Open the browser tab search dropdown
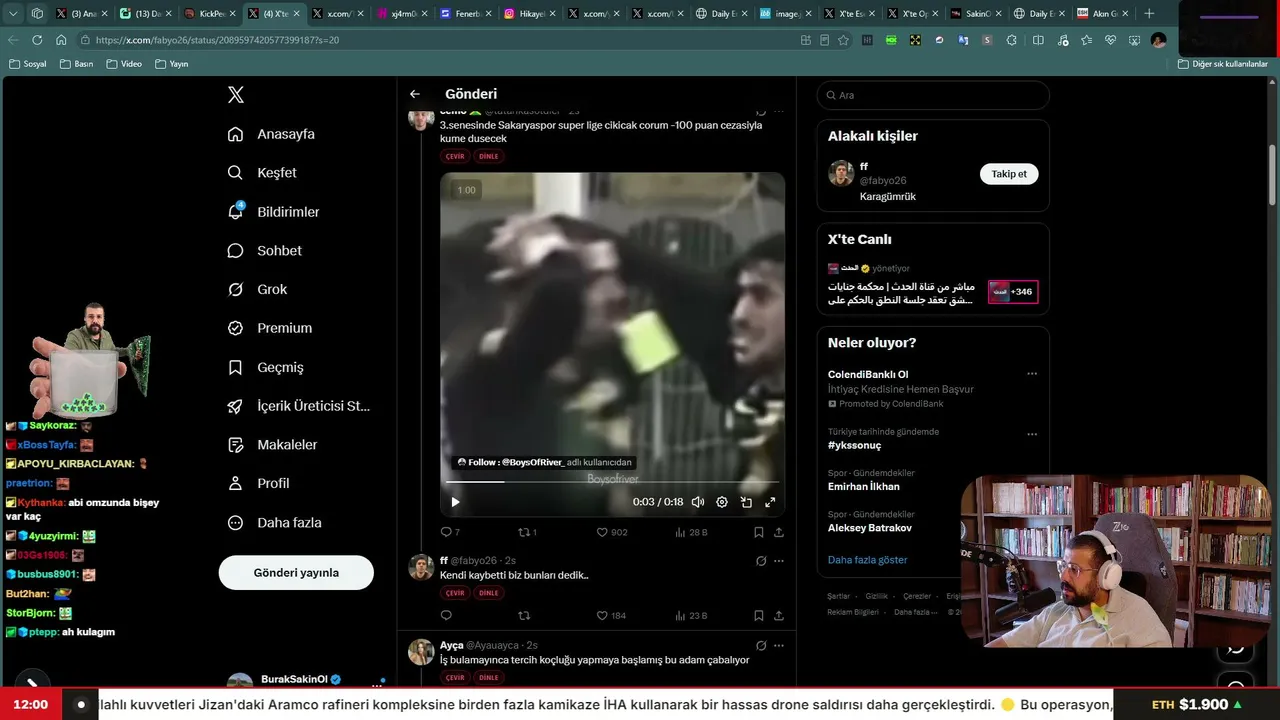1280x720 pixels. [x=14, y=14]
